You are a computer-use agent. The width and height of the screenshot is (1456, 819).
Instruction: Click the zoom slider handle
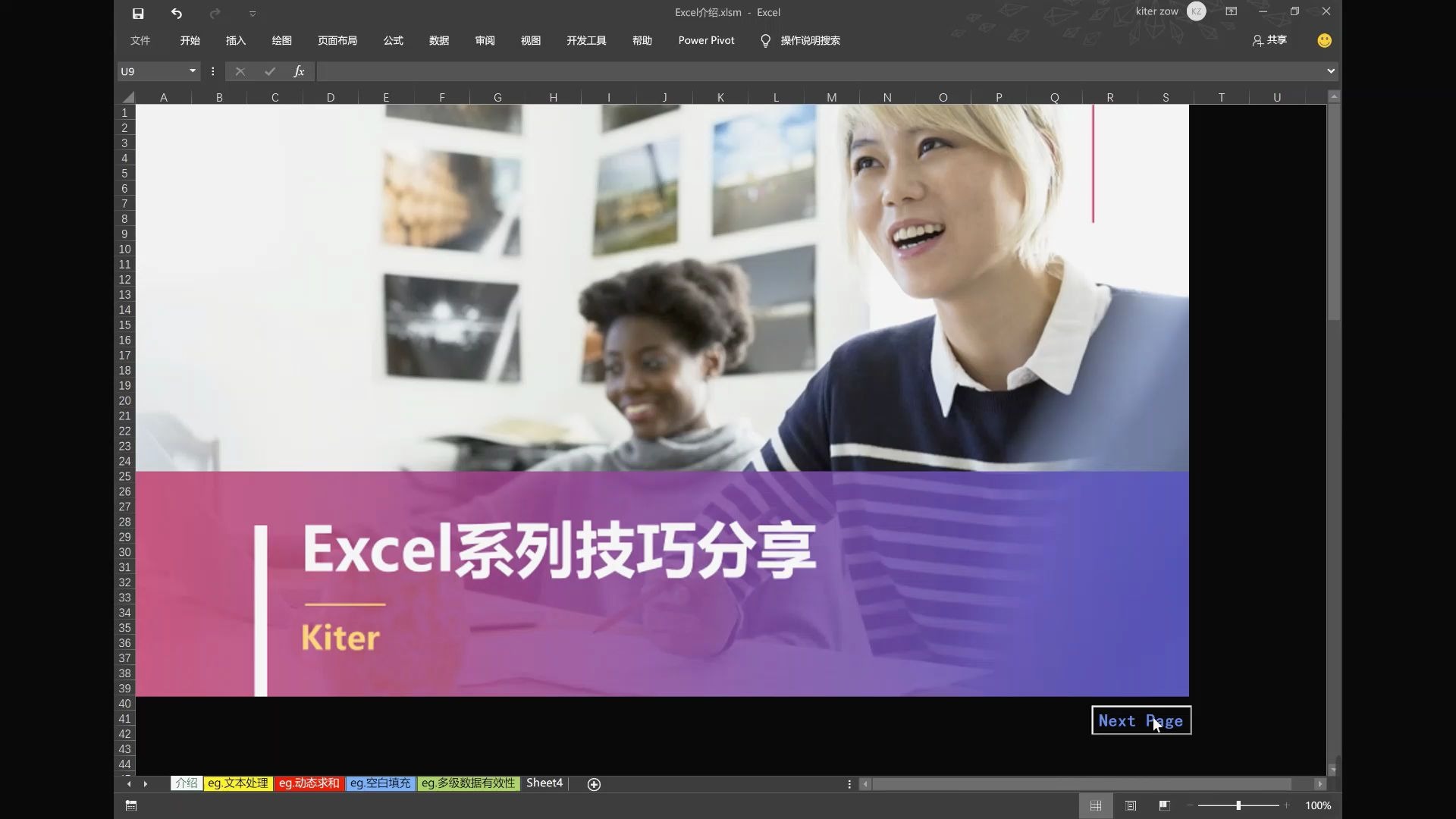[1238, 805]
